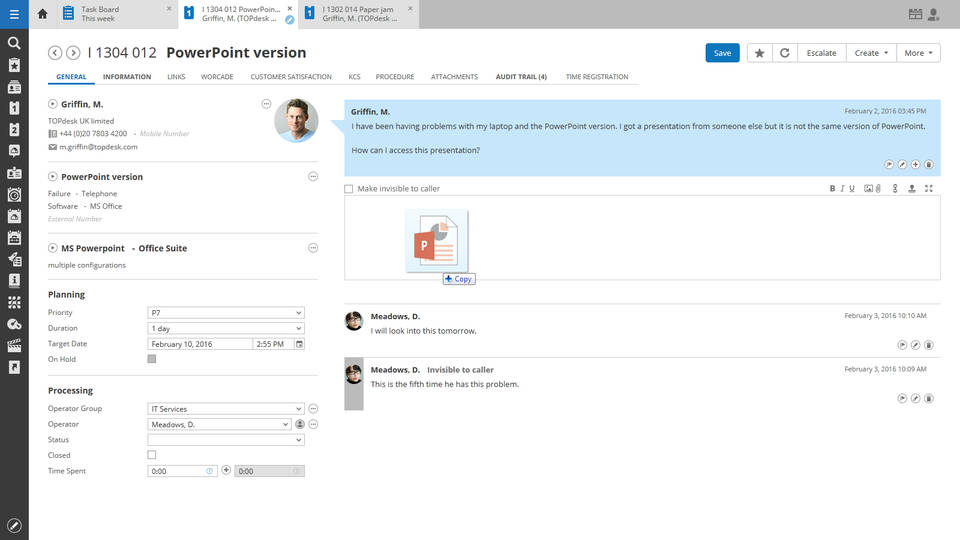Go to previous incident arrow
Screen dimensions: 960x540
coord(55,53)
